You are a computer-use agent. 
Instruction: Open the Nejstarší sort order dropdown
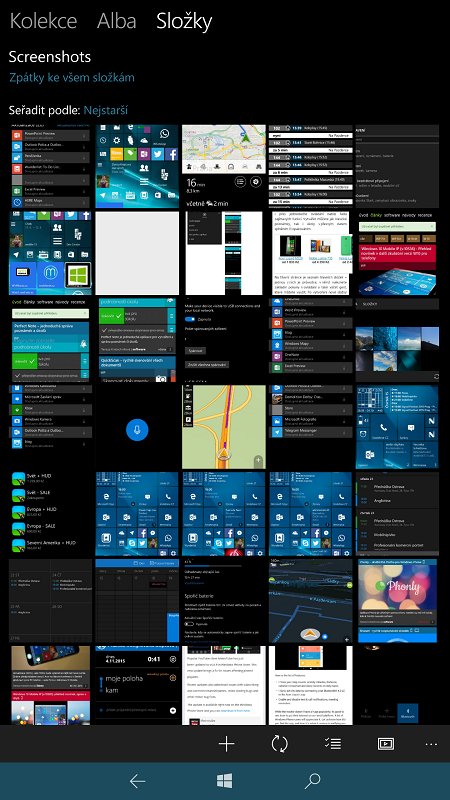click(x=106, y=110)
